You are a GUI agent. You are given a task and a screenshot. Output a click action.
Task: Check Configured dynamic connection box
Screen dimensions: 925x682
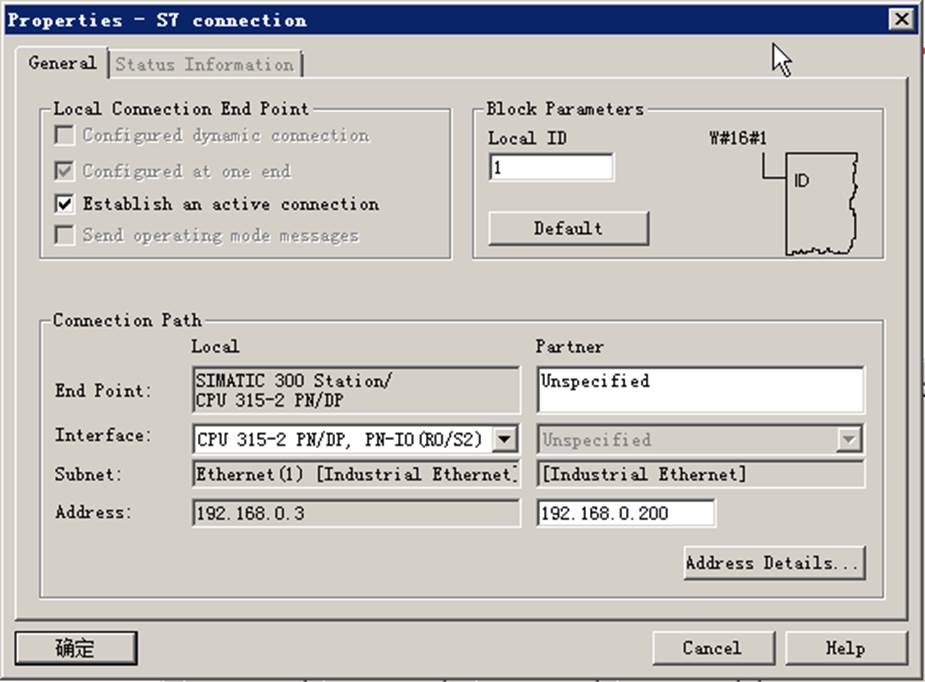(64, 135)
